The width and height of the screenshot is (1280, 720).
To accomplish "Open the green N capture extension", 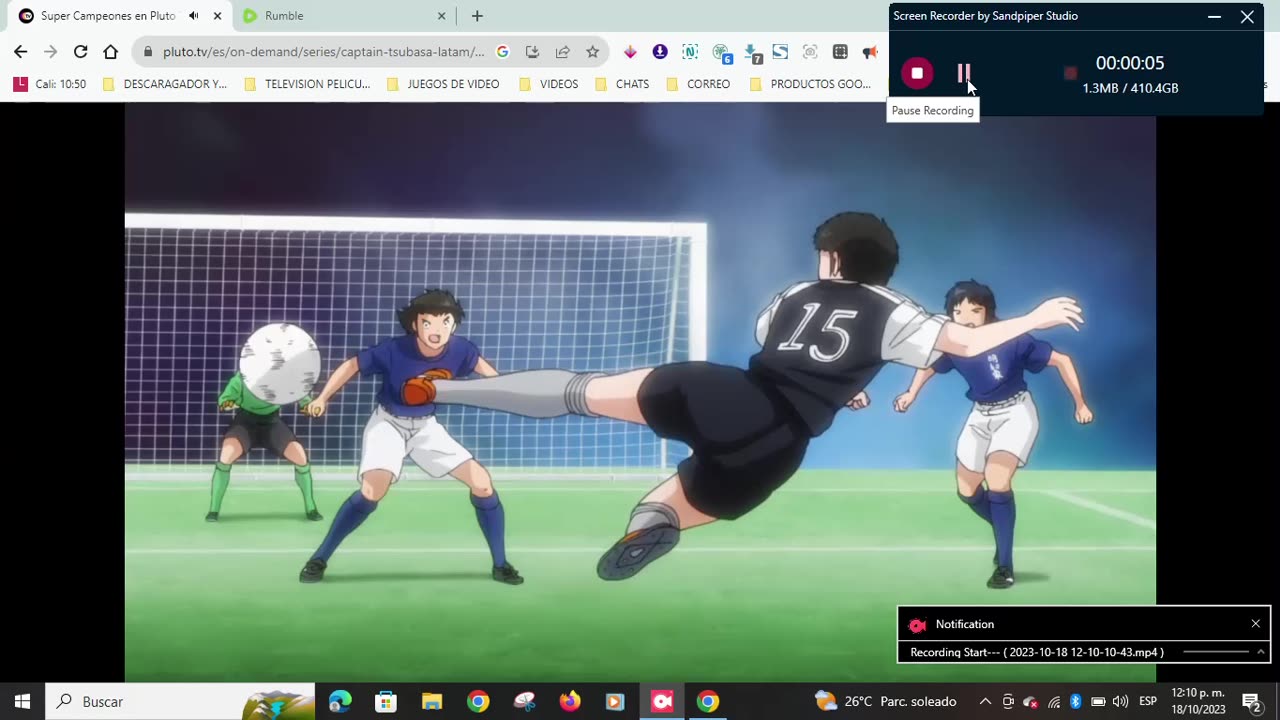I will [690, 52].
